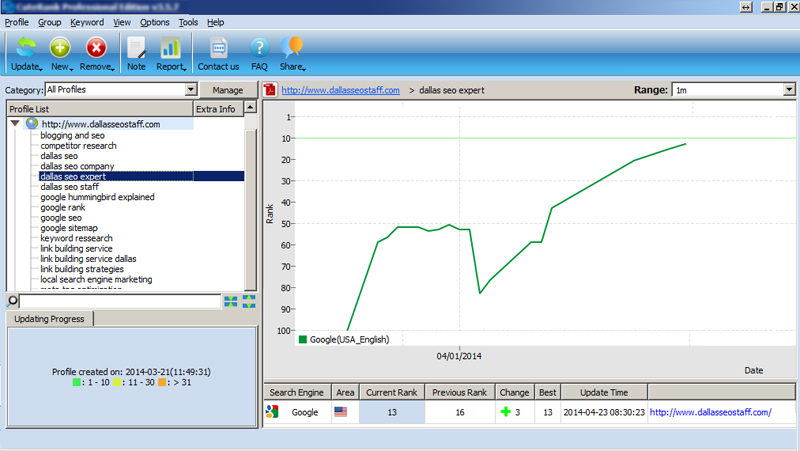Click the PDF export icon beside URL
800x451 pixels.
[x=270, y=90]
